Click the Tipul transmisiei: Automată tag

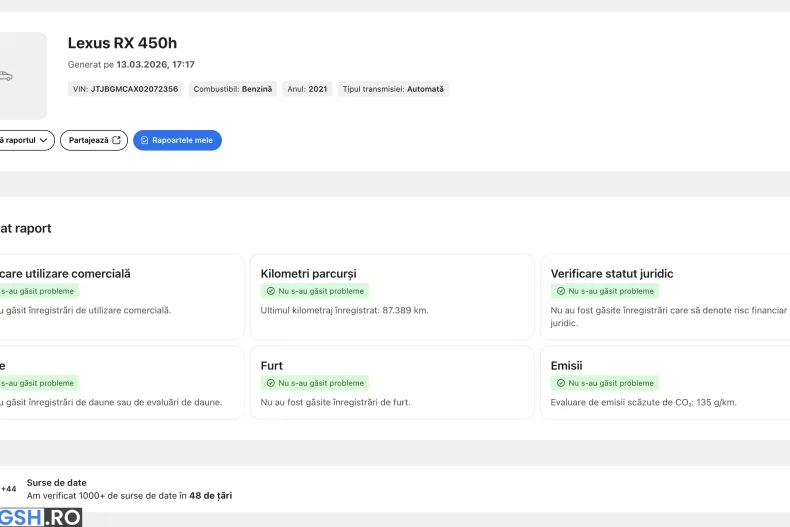tap(393, 89)
